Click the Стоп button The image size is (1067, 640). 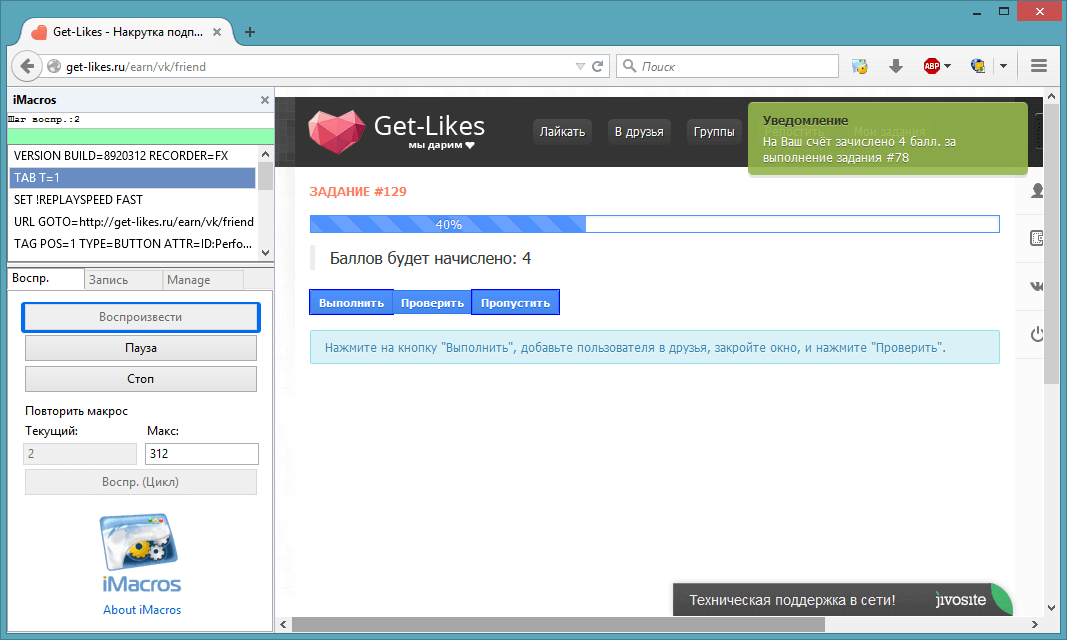pos(141,379)
